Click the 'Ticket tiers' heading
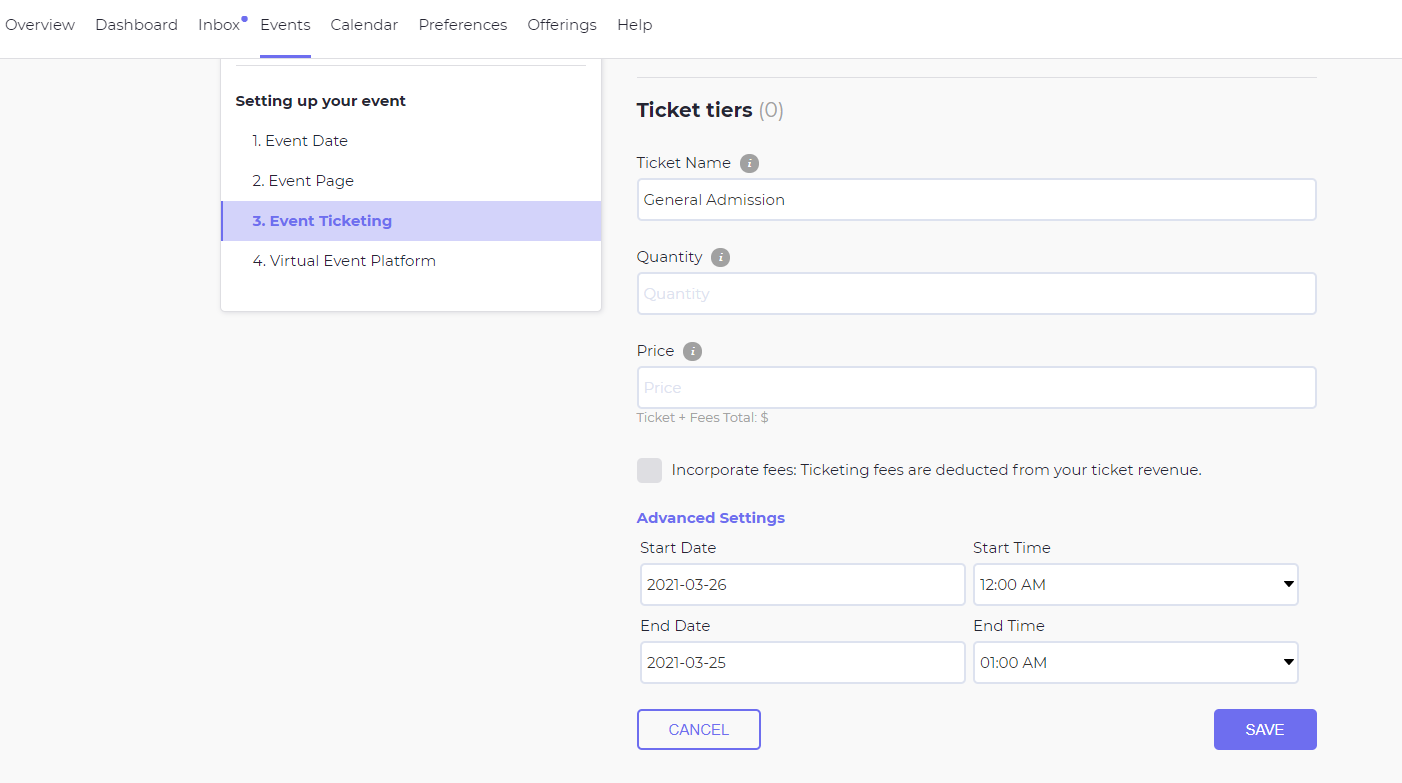 point(695,110)
